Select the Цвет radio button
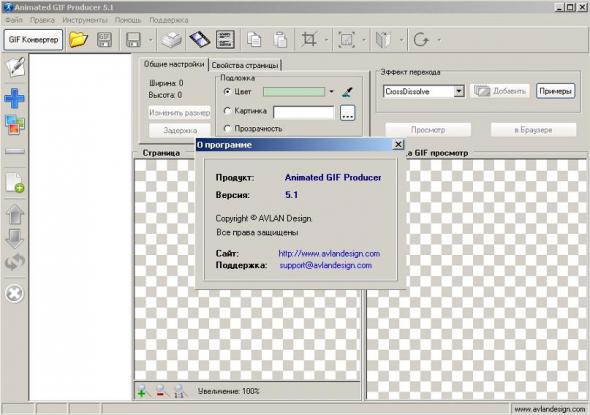Viewport: 590px width, 415px height. 227,91
